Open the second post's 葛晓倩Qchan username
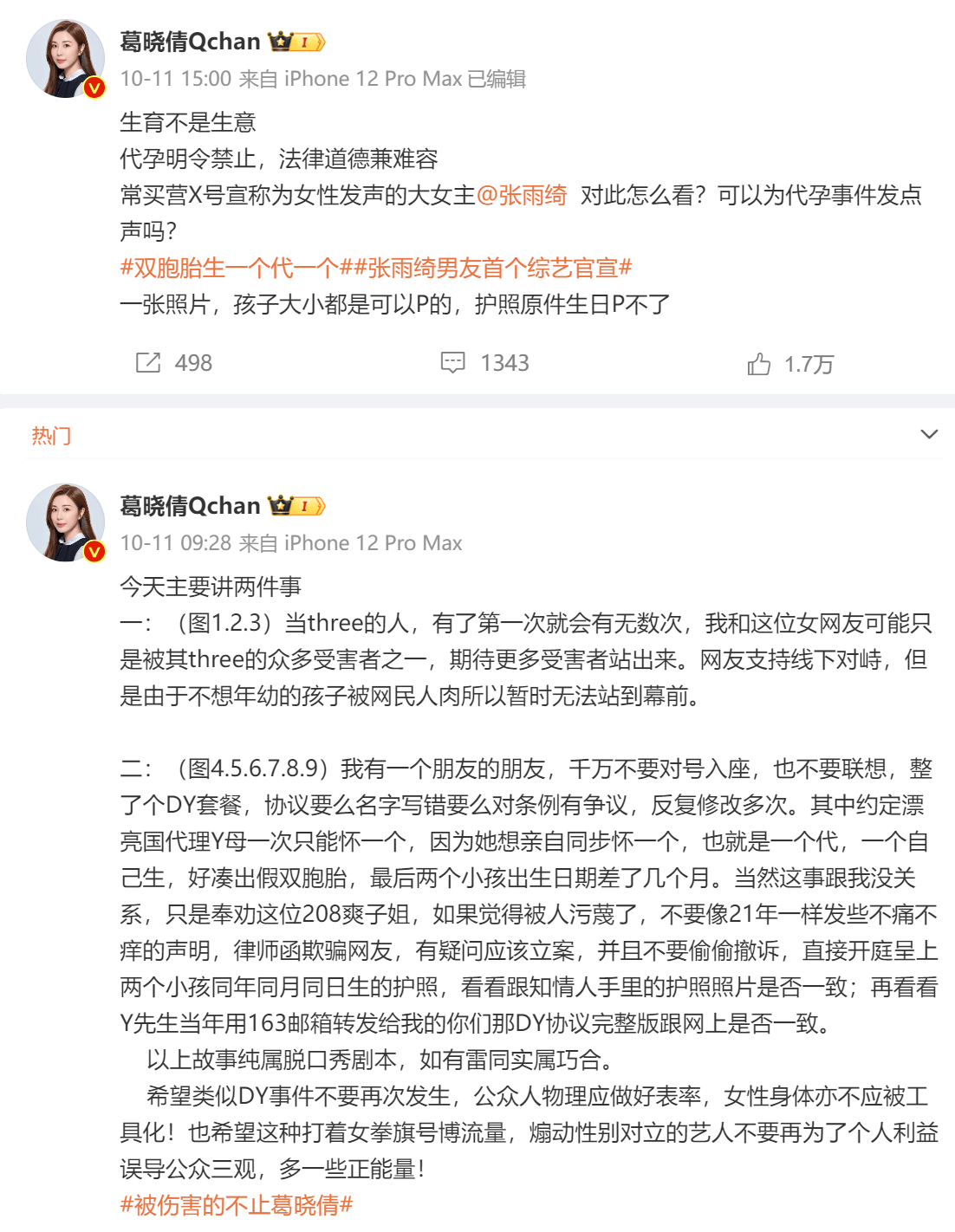This screenshot has width=955, height=1232. point(191,506)
